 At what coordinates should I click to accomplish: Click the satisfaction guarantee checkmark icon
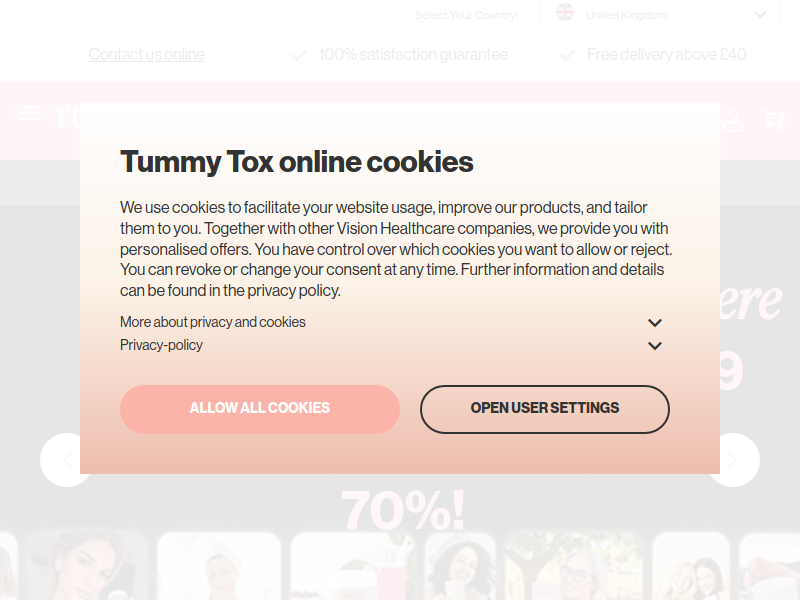(299, 55)
